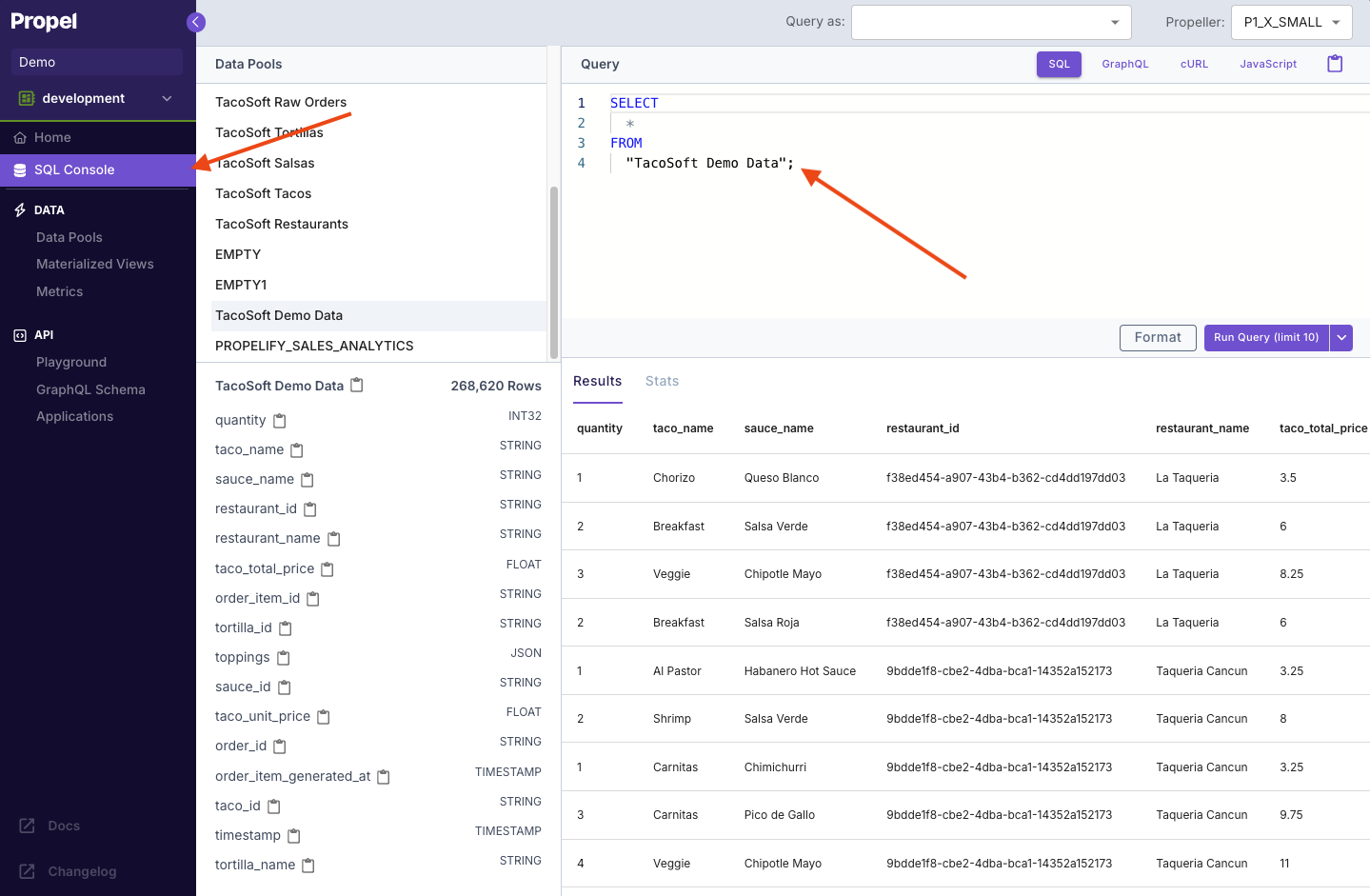This screenshot has height=896, width=1370.
Task: Open the Metrics page
Action: [x=59, y=290]
